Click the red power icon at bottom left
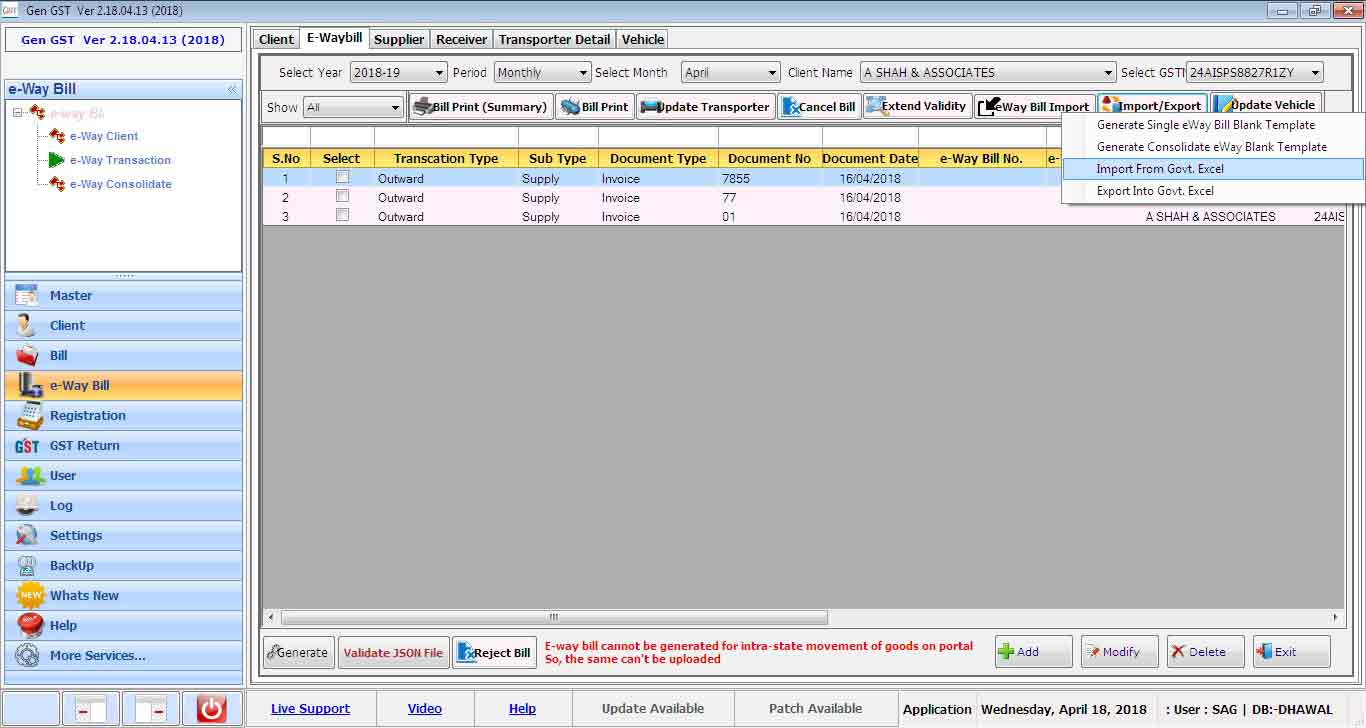The height and width of the screenshot is (728, 1366). (x=211, y=709)
